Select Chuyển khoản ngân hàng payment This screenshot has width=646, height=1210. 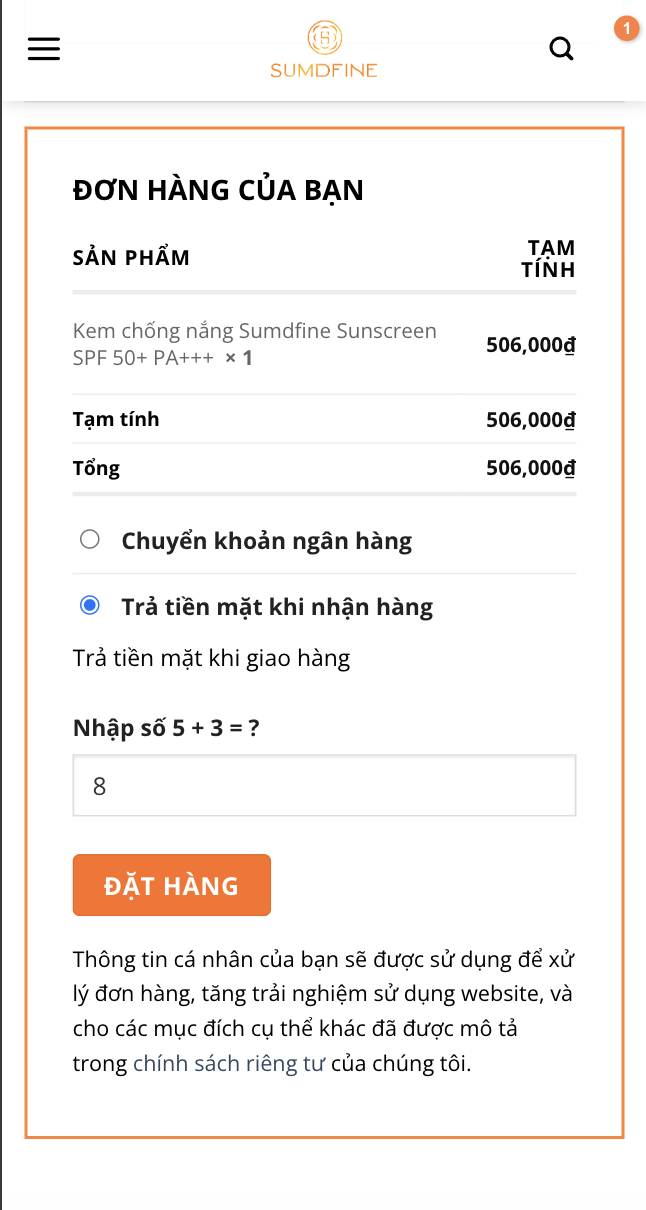90,538
